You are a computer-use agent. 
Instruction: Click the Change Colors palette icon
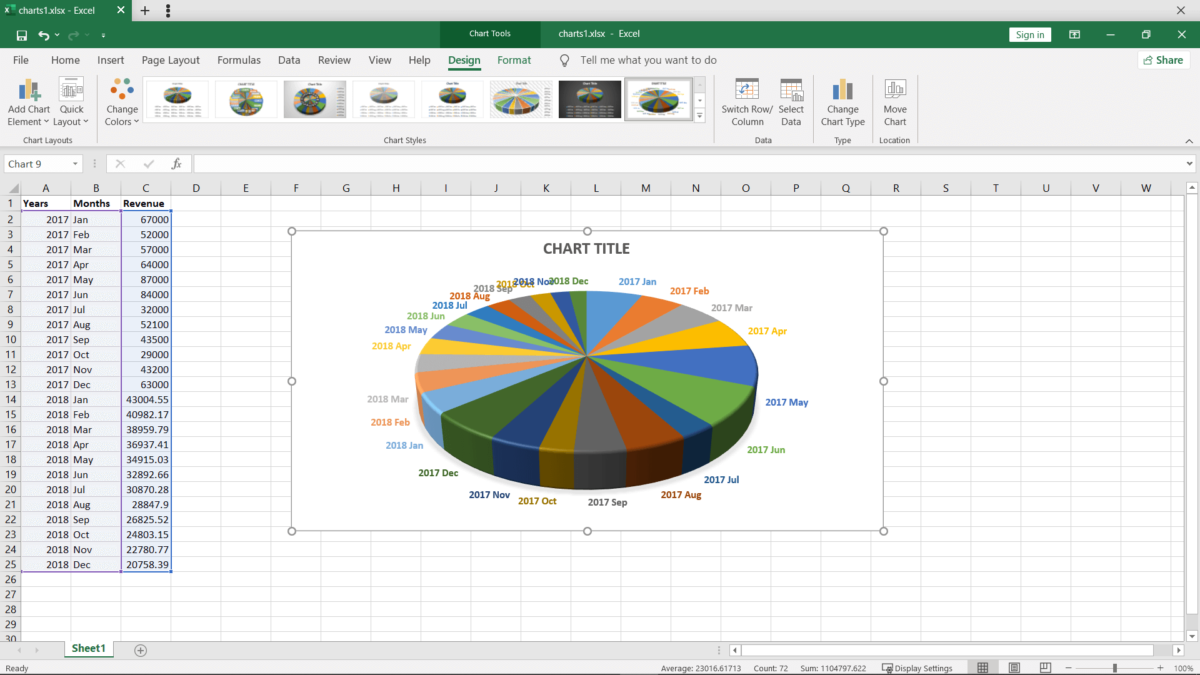point(122,90)
